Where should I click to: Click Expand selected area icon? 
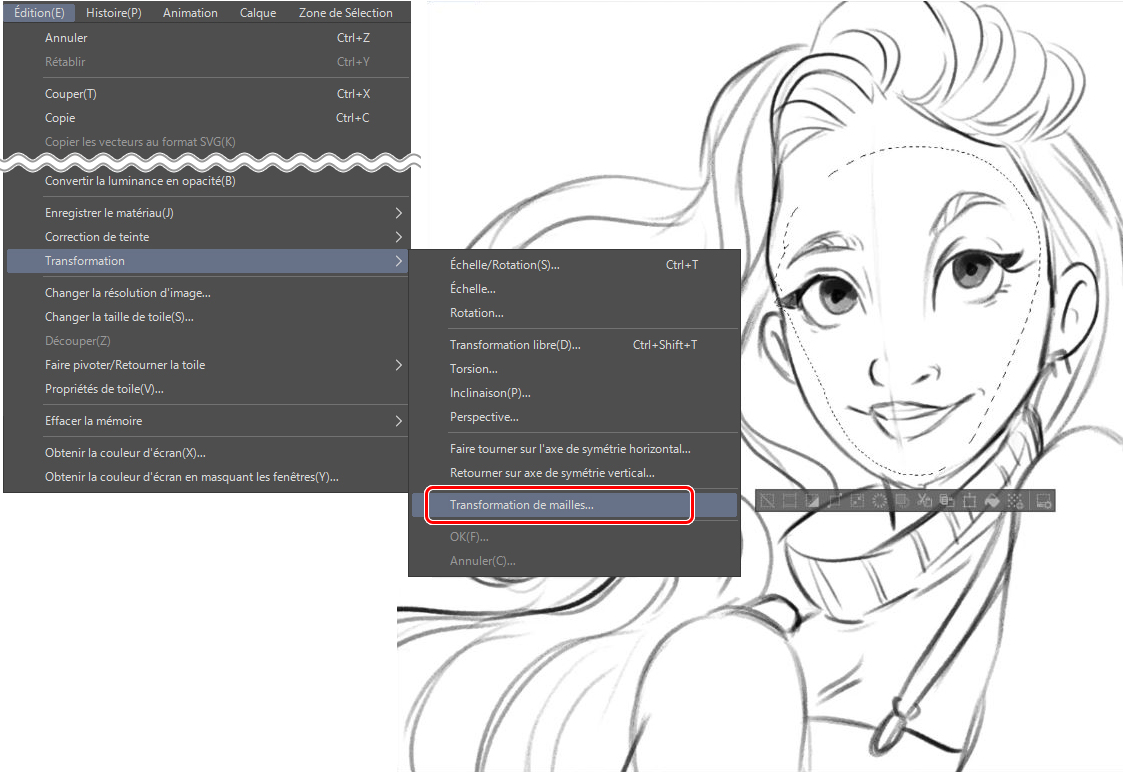(835, 500)
